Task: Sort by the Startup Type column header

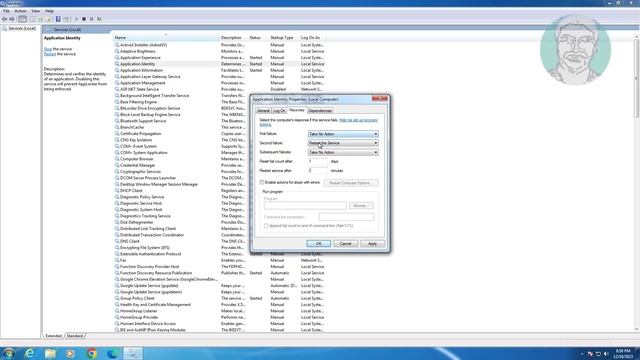Action: tap(284, 38)
